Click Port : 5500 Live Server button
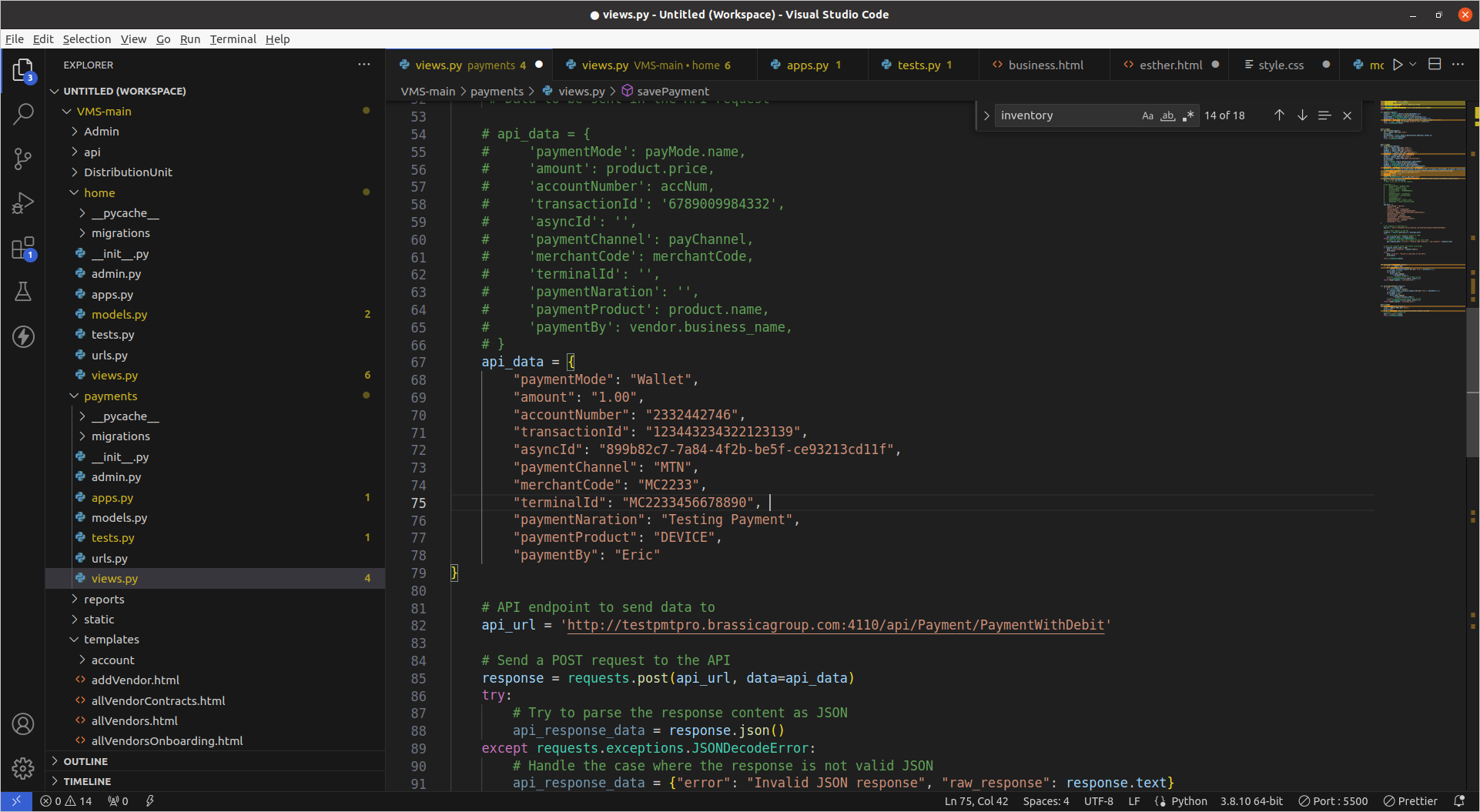The width and height of the screenshot is (1480, 812). click(1333, 801)
